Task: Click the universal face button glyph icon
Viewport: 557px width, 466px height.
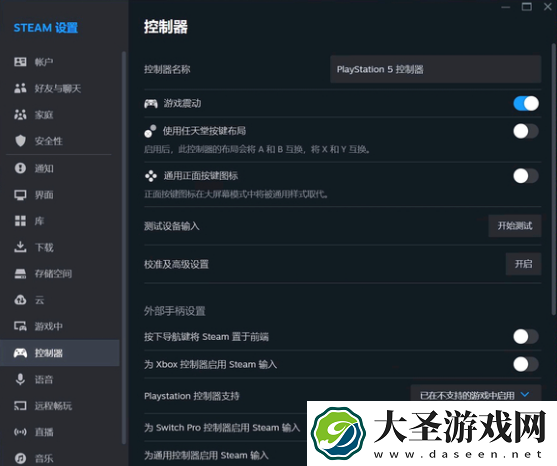Action: 151,176
